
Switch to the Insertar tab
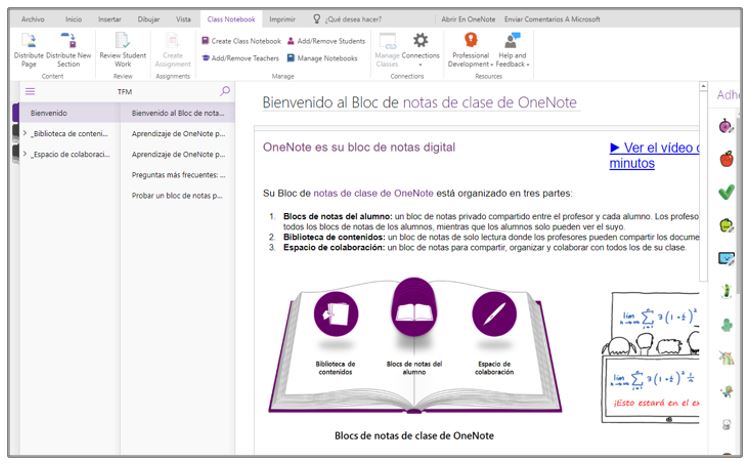click(109, 18)
